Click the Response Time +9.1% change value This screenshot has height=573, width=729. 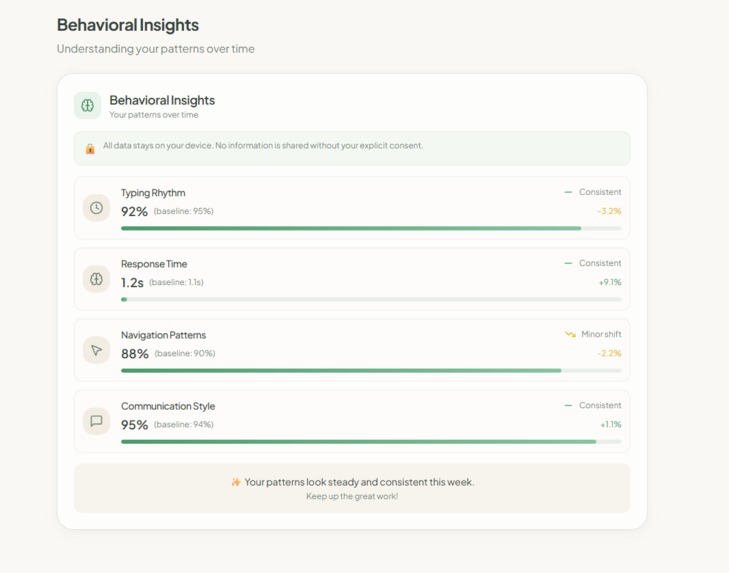[x=610, y=283]
